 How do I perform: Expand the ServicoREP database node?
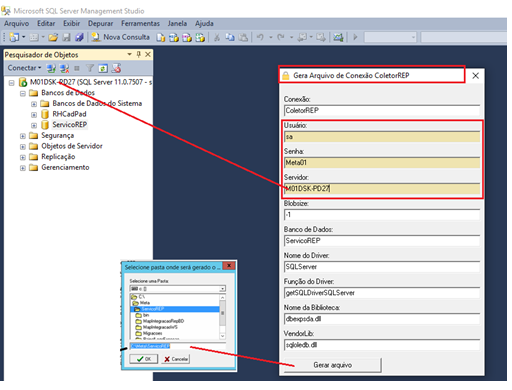pos(34,125)
